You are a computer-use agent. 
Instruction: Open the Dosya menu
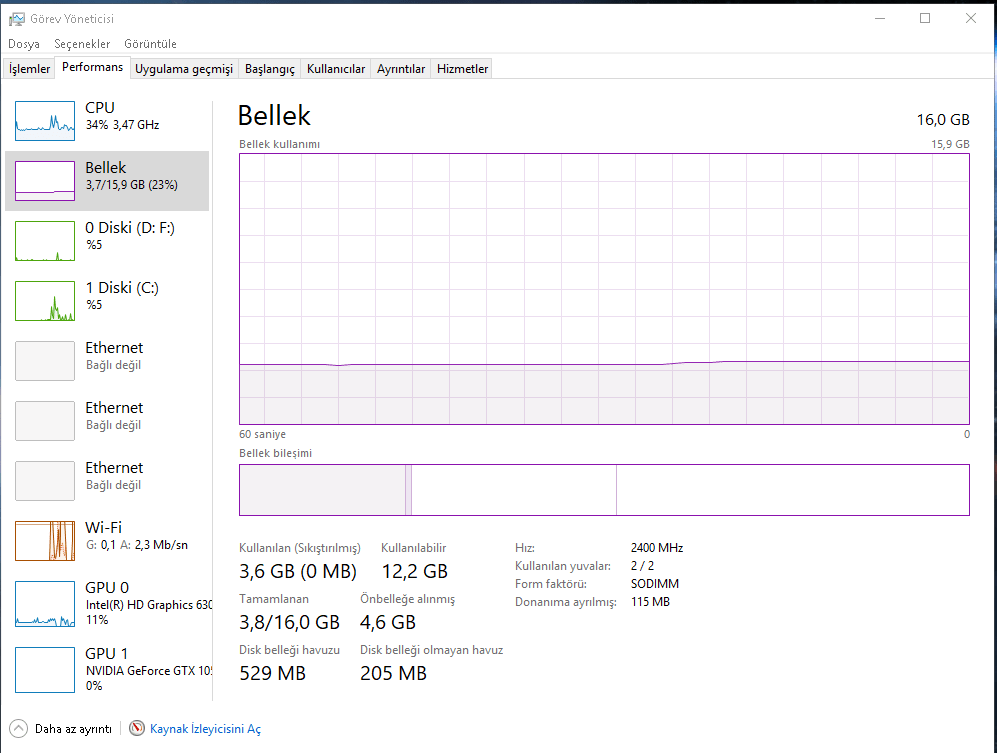pyautogui.click(x=24, y=44)
